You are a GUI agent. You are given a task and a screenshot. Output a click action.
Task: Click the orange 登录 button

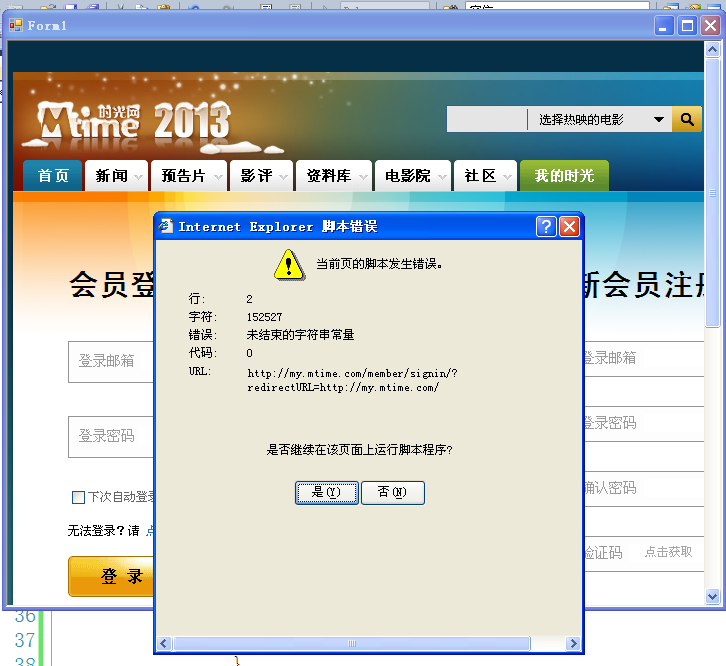pos(112,576)
